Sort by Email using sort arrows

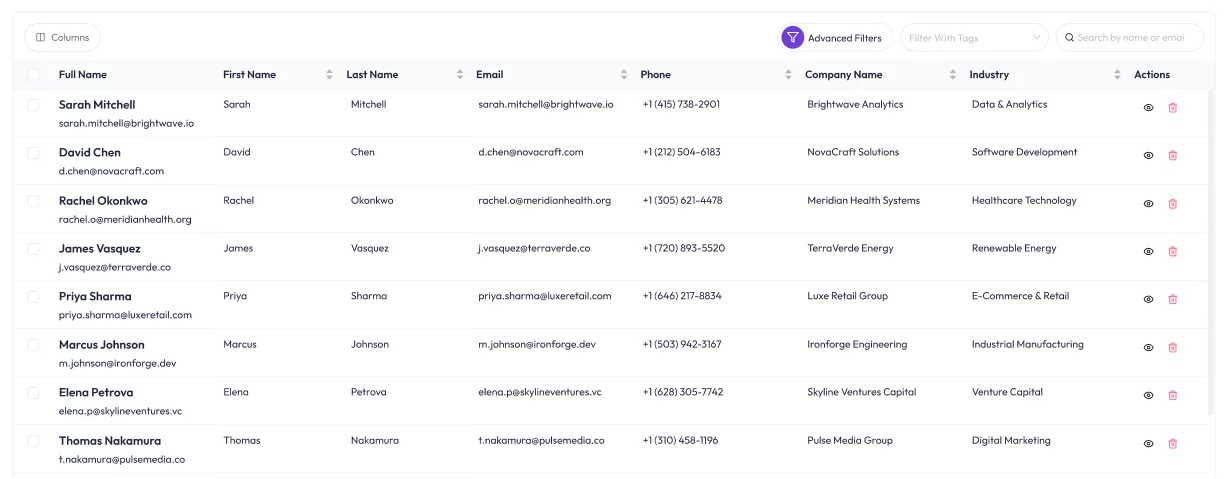coord(624,75)
